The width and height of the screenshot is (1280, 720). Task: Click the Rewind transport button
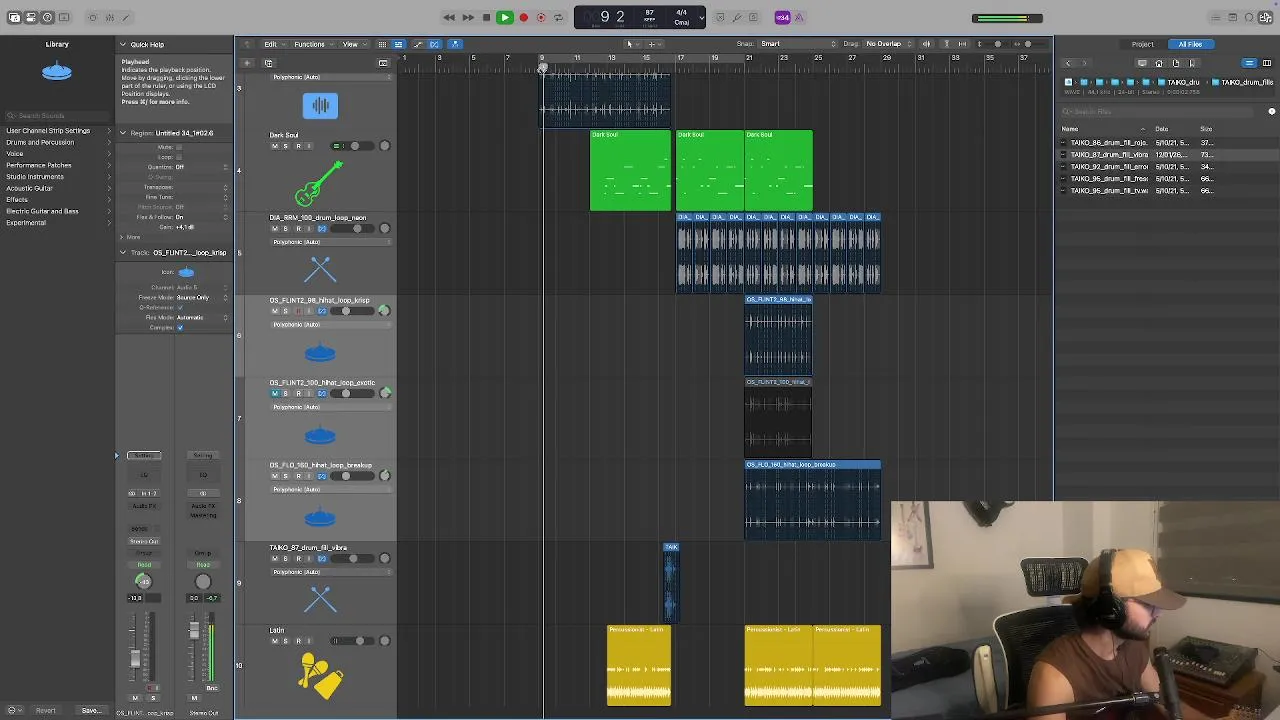pyautogui.click(x=449, y=17)
